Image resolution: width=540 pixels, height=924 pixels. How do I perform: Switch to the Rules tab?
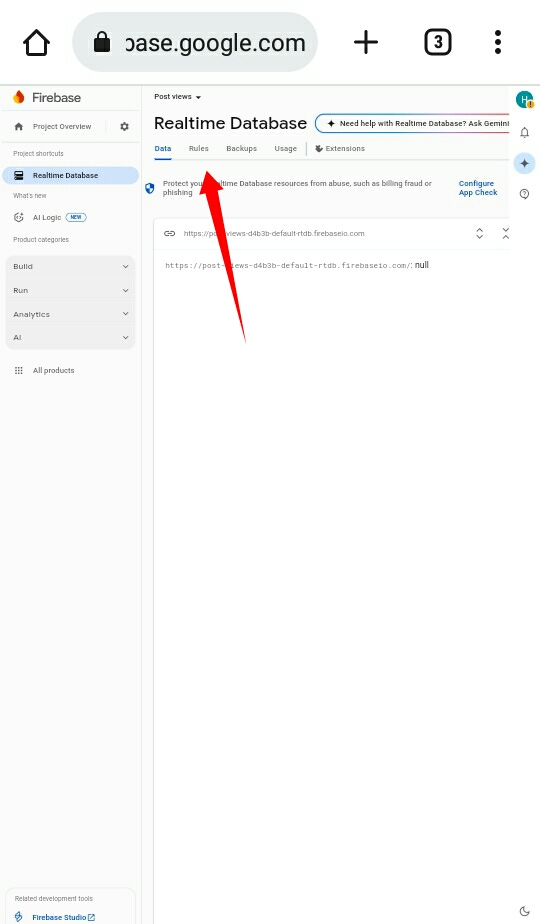(199, 148)
